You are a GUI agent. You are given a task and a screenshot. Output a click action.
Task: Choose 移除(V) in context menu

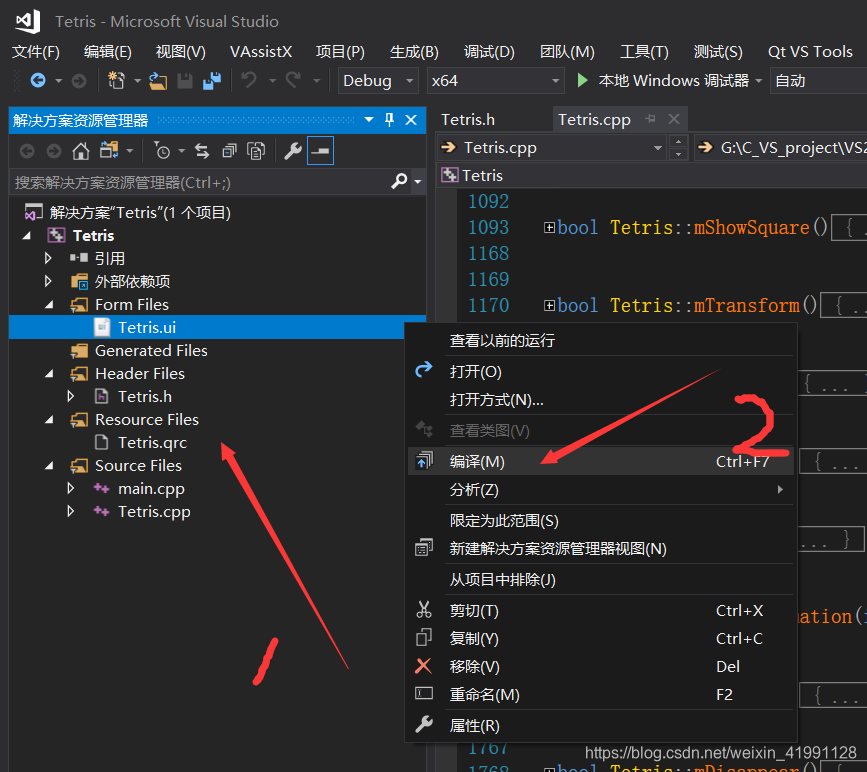click(x=601, y=666)
